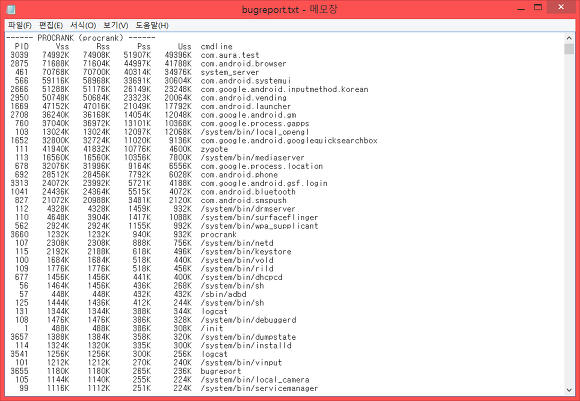The width and height of the screenshot is (580, 401).
Task: Click '/system/bin/vold' text
Action: pyautogui.click(x=237, y=260)
